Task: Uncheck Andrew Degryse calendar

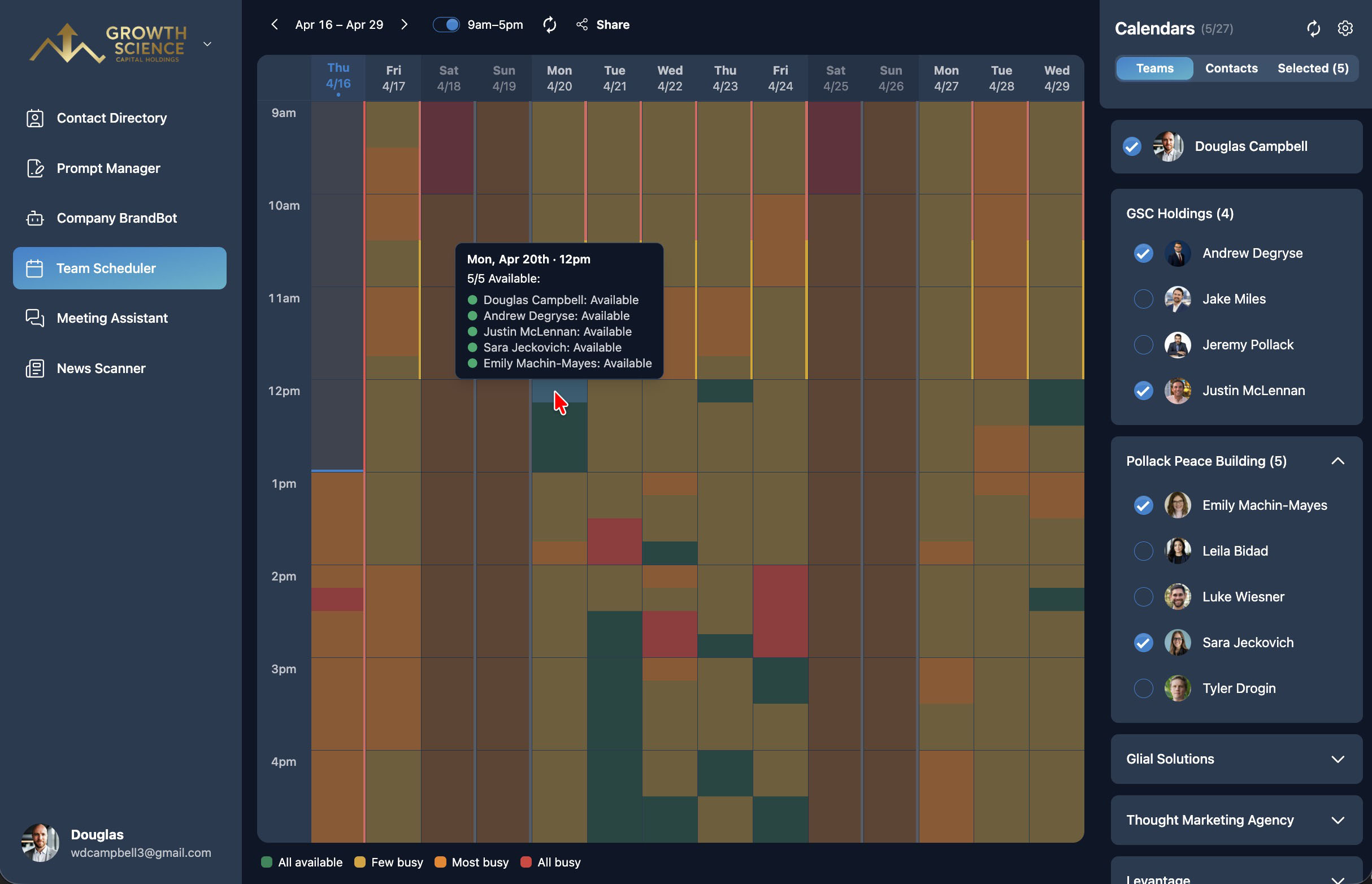Action: click(x=1143, y=254)
